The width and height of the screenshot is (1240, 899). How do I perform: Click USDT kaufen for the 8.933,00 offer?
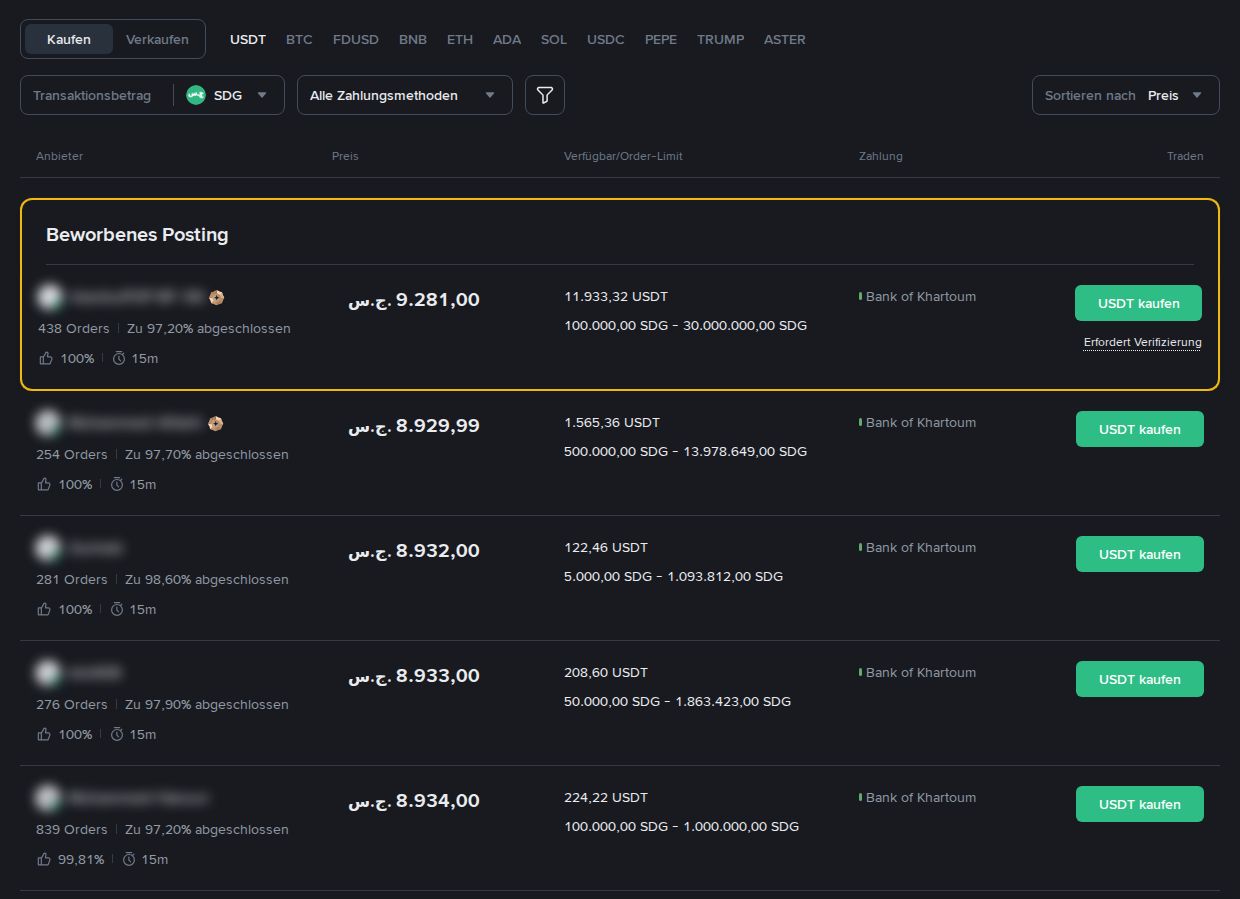(1140, 679)
